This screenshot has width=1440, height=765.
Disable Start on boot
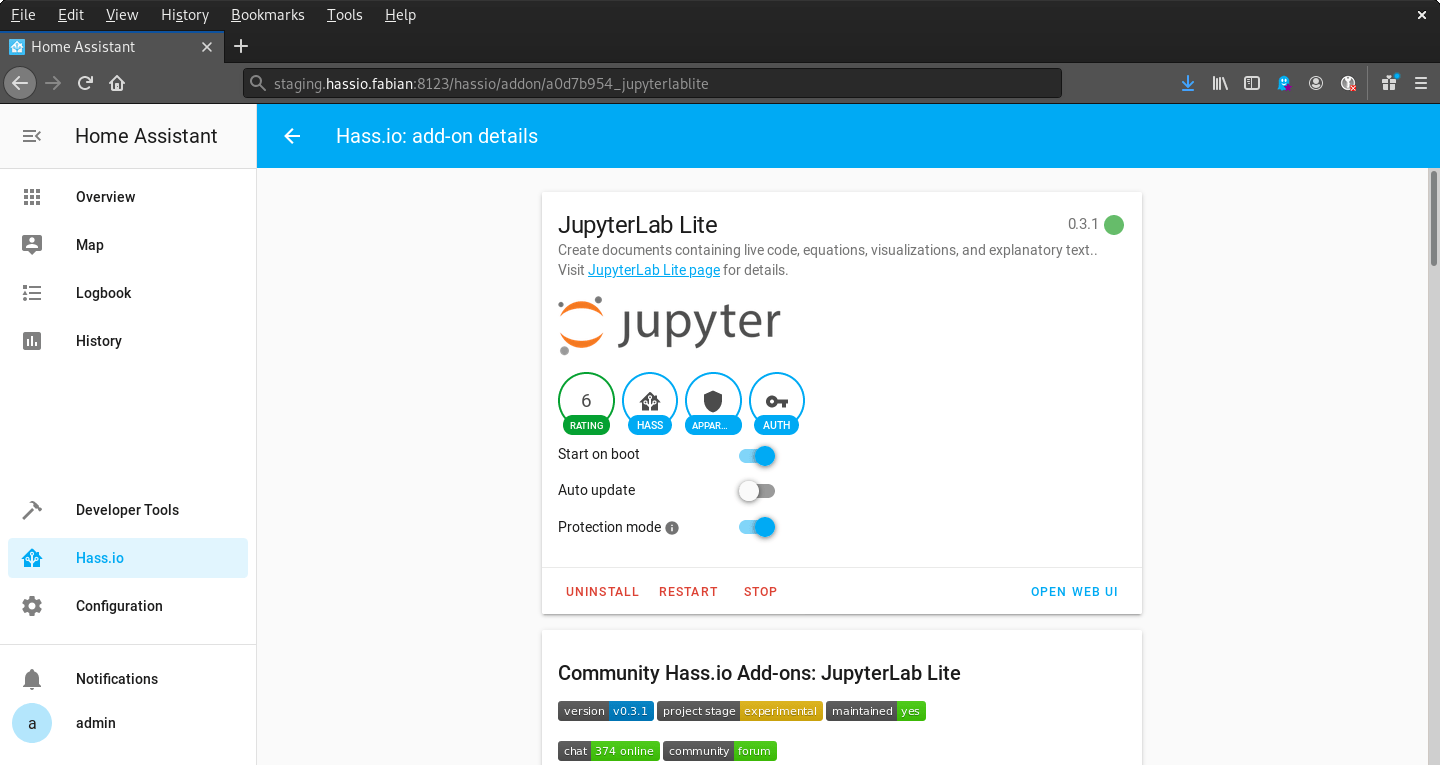click(757, 455)
